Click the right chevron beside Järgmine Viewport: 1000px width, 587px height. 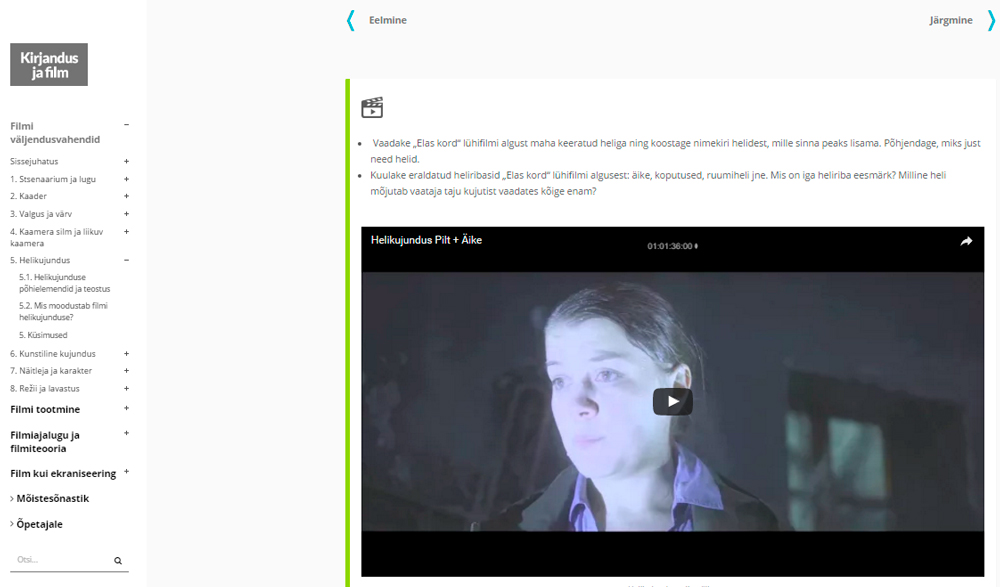coord(991,20)
